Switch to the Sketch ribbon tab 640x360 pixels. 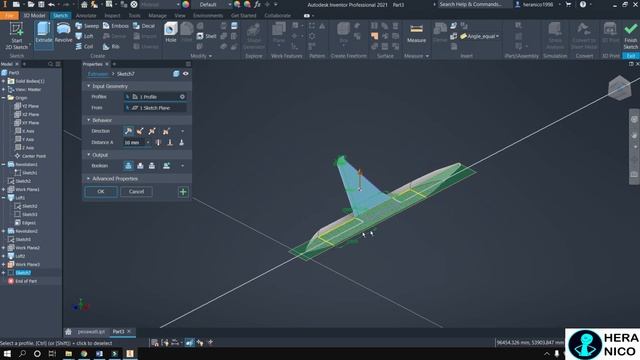[x=60, y=16]
